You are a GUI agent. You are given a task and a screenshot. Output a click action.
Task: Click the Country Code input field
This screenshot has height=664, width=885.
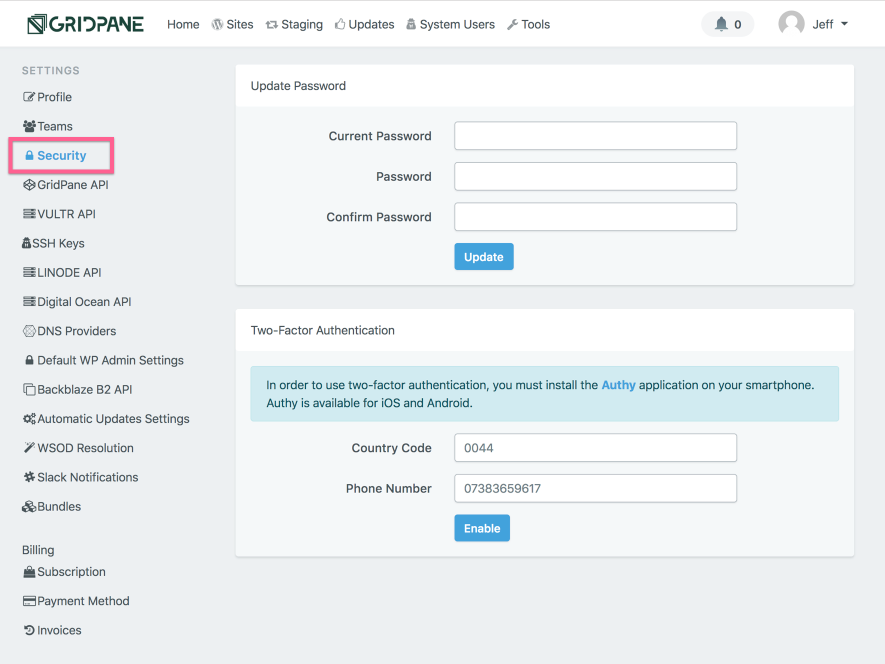(x=595, y=448)
